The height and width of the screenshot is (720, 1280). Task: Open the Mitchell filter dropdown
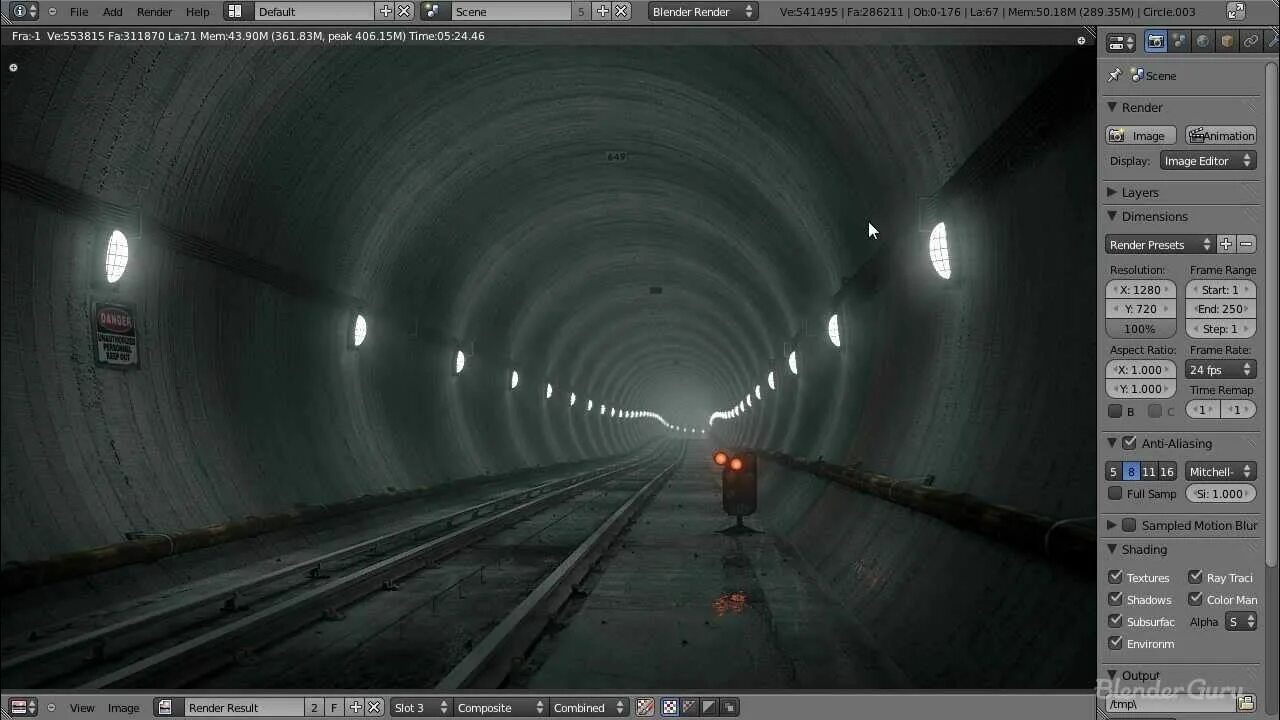click(x=1220, y=471)
